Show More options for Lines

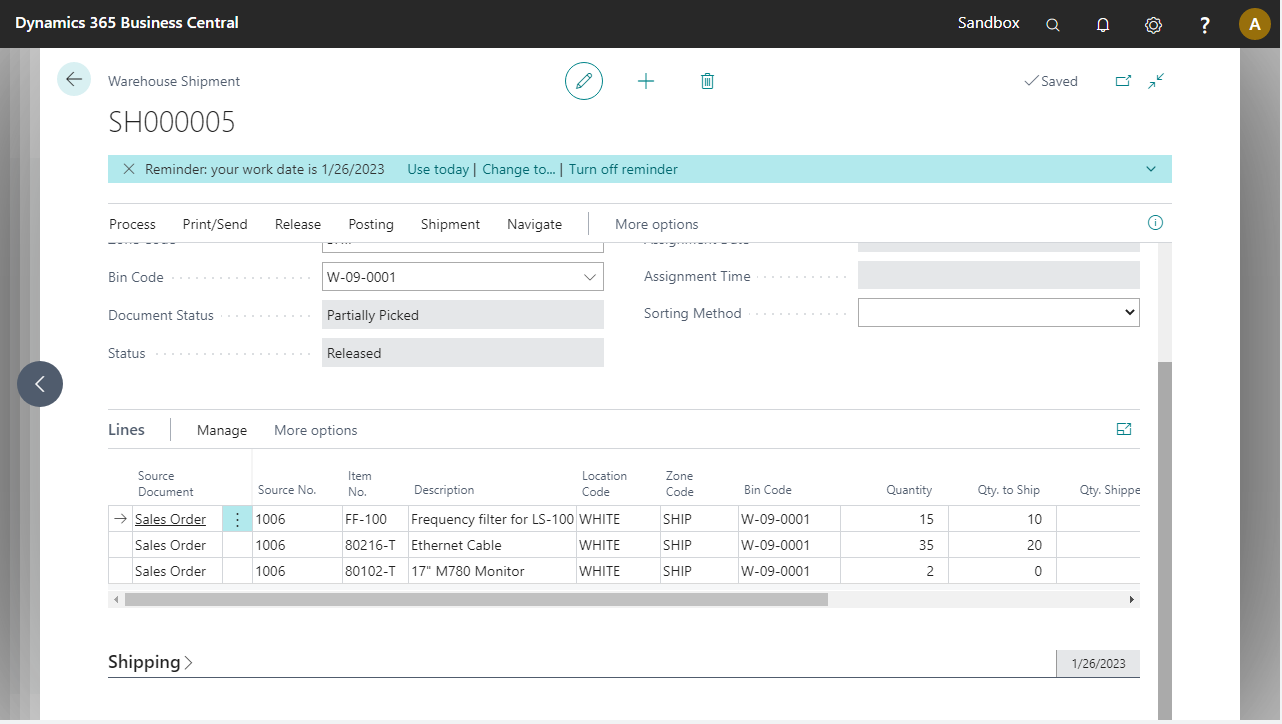pos(315,430)
